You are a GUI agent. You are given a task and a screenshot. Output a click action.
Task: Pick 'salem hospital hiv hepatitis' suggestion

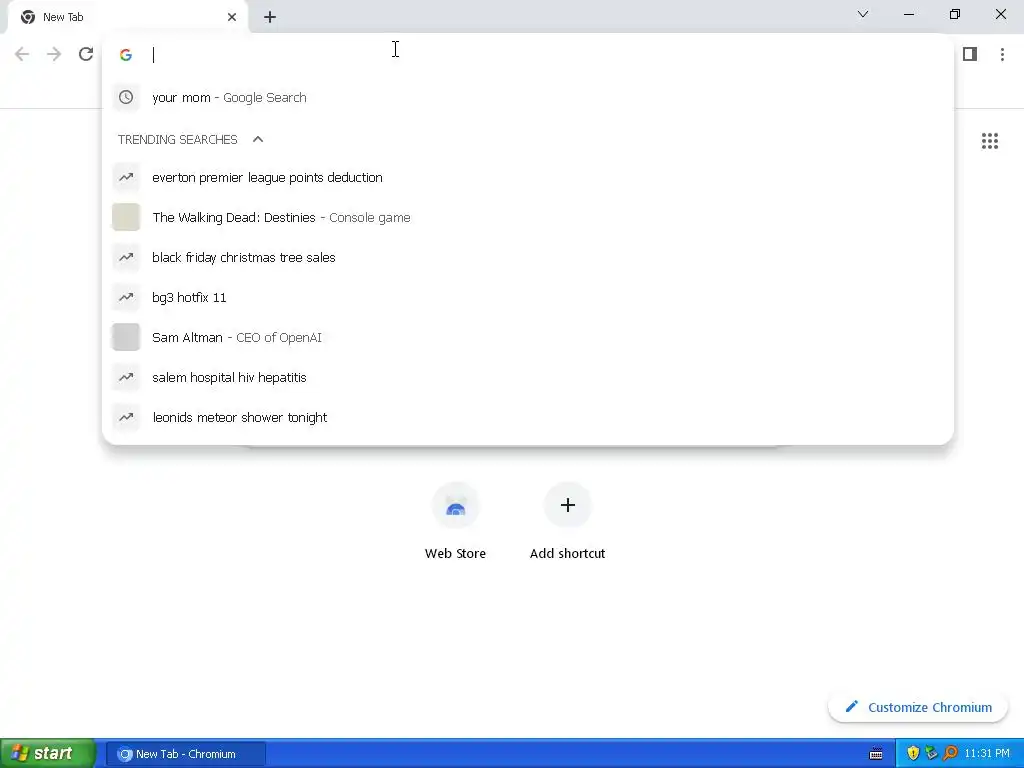click(528, 377)
